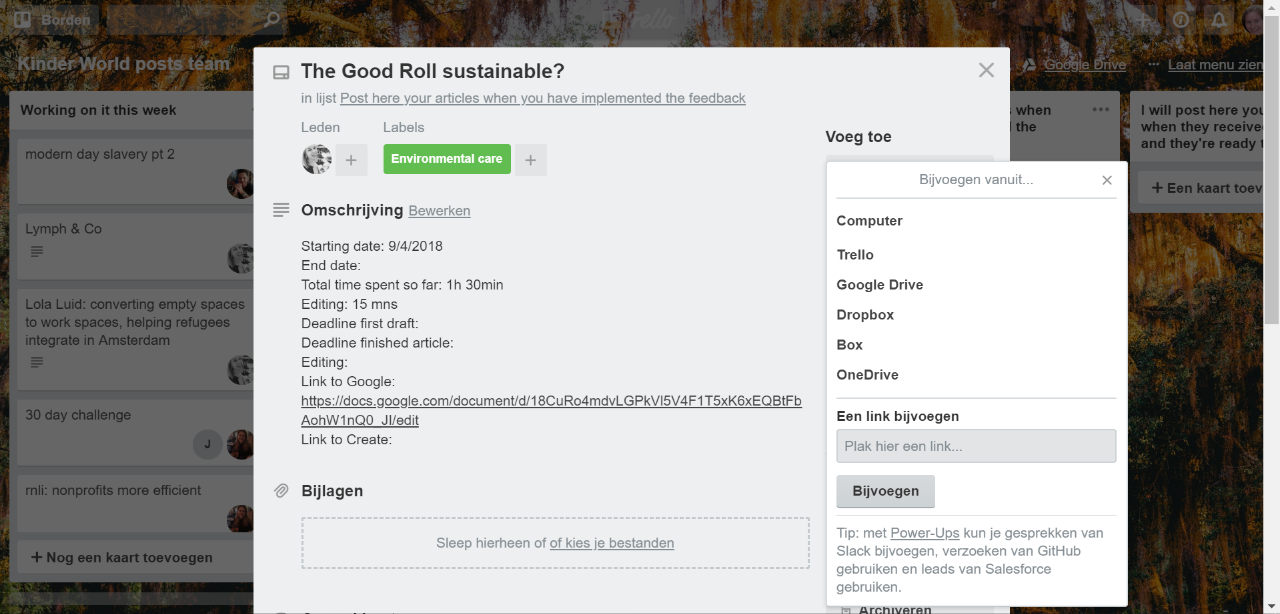Open the notifications bell icon
This screenshot has width=1280, height=614.
tap(1218, 19)
